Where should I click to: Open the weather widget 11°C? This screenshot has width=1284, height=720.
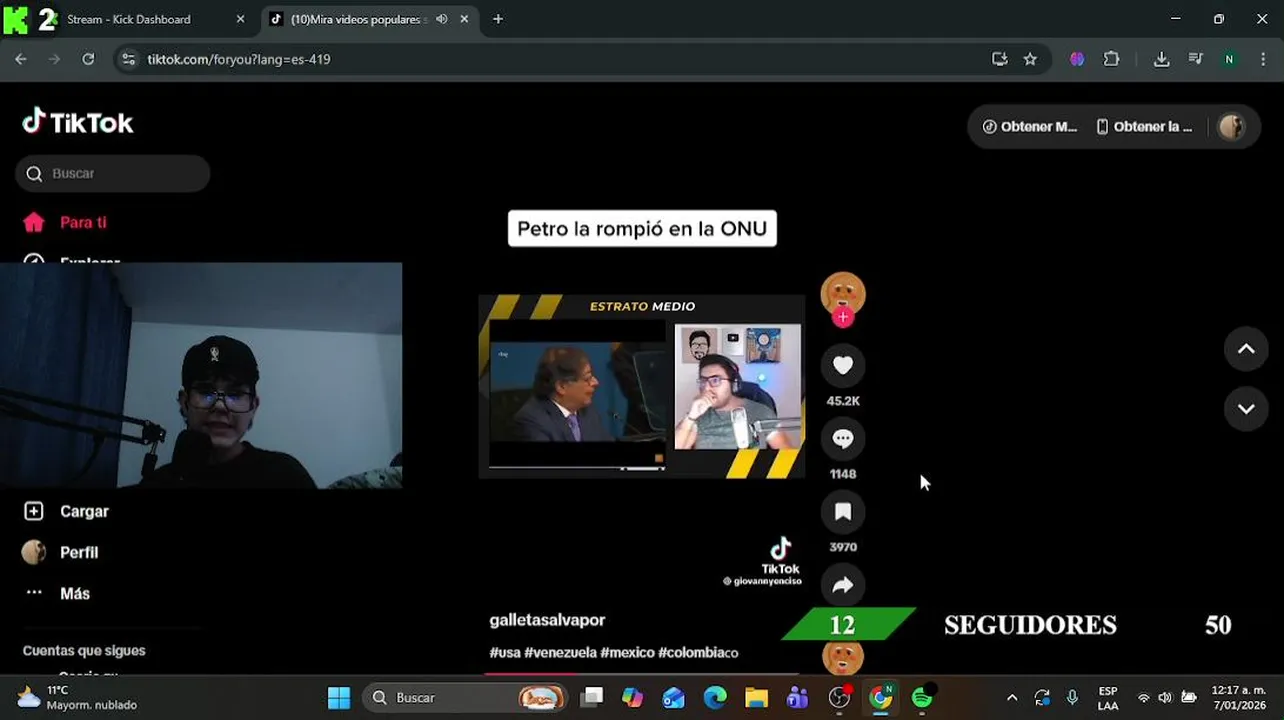pos(77,697)
